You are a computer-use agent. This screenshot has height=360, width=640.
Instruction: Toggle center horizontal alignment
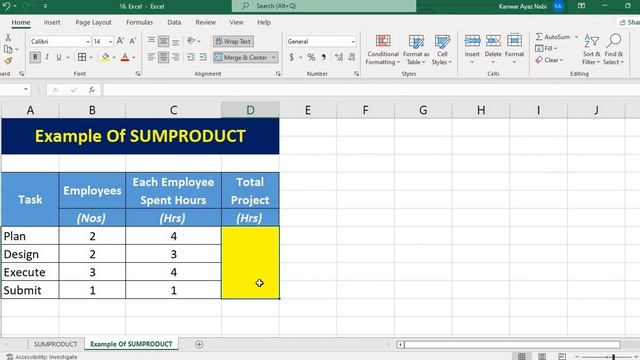pos(163,58)
